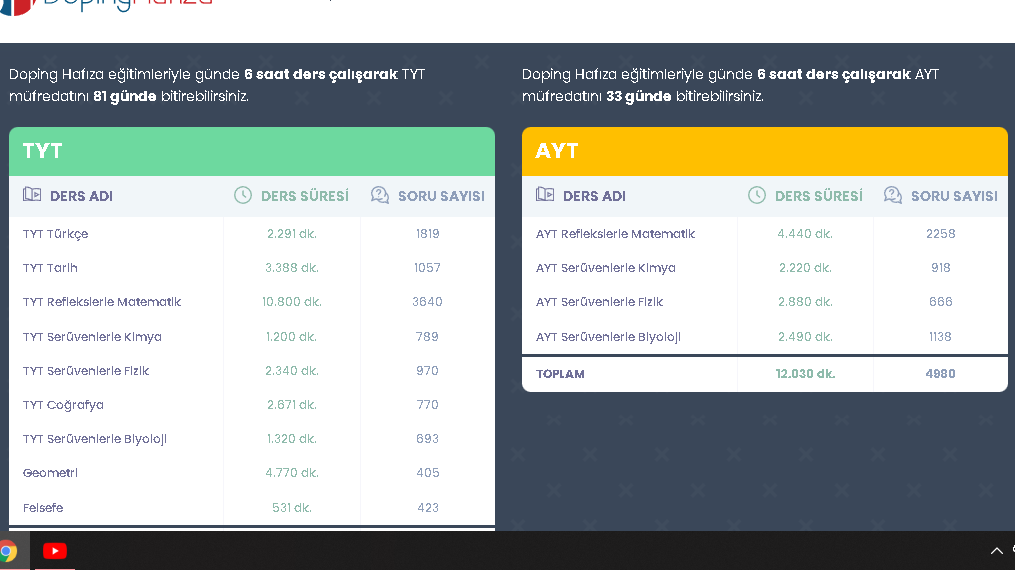Click the TYT Coğrafya row name
Viewport: 1015px width, 570px height.
coord(63,405)
